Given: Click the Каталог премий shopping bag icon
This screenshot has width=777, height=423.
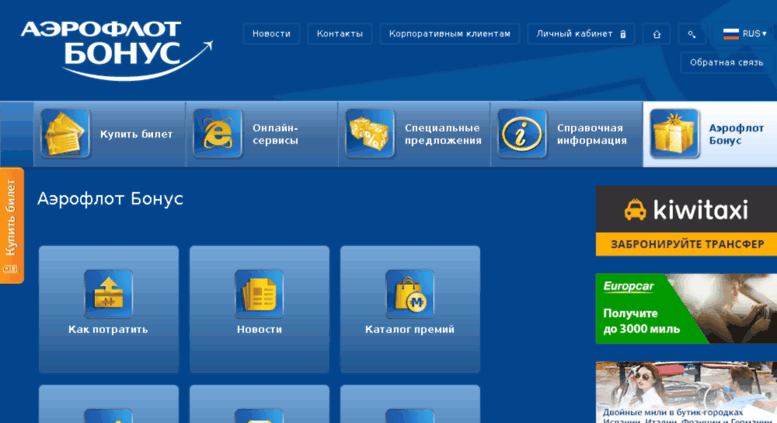Looking at the screenshot, I should (410, 294).
